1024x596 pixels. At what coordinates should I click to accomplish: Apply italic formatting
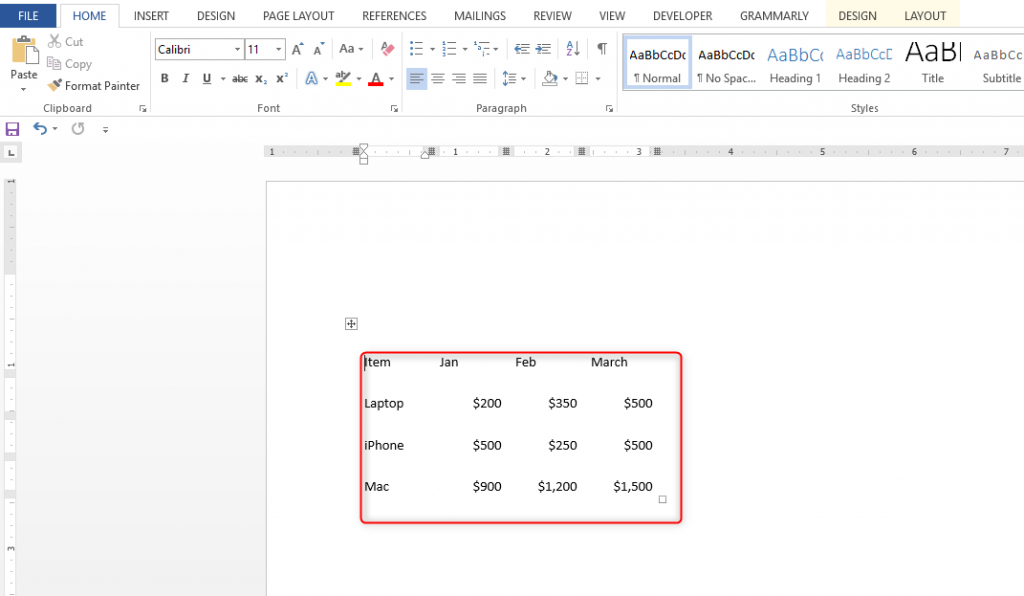pyautogui.click(x=183, y=78)
